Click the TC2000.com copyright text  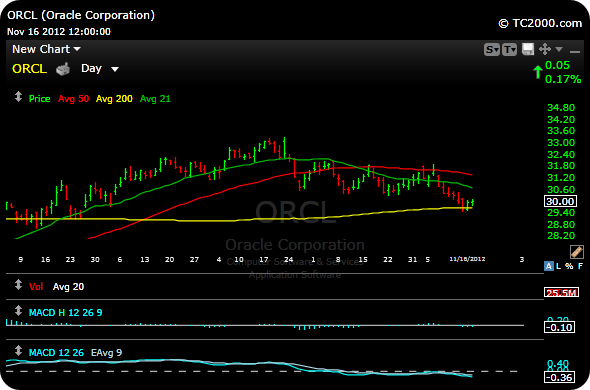click(540, 23)
